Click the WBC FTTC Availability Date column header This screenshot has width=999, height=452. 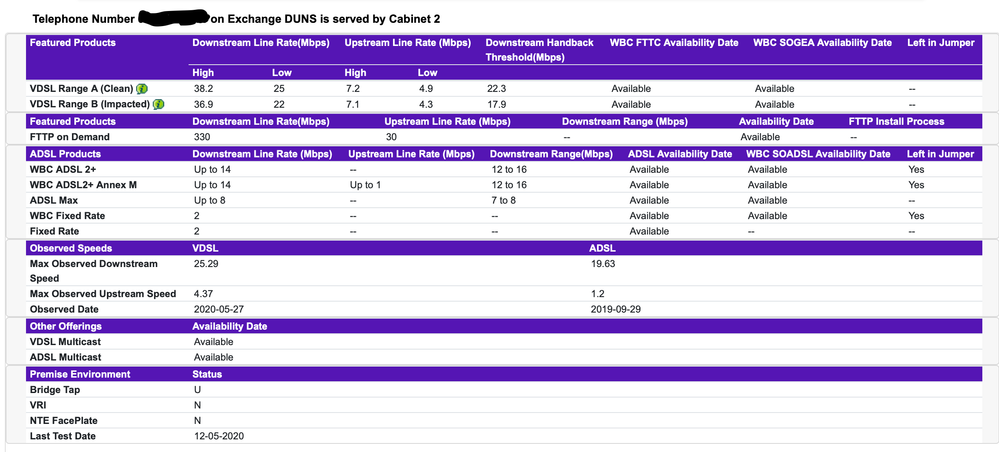click(x=674, y=43)
